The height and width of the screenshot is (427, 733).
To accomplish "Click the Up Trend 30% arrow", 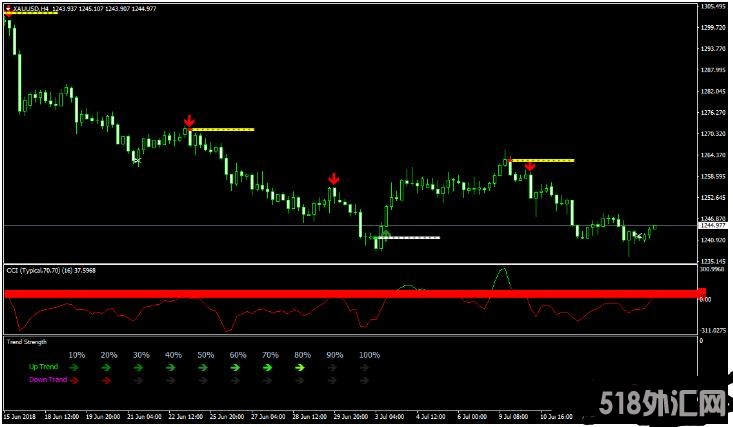I will pos(138,368).
